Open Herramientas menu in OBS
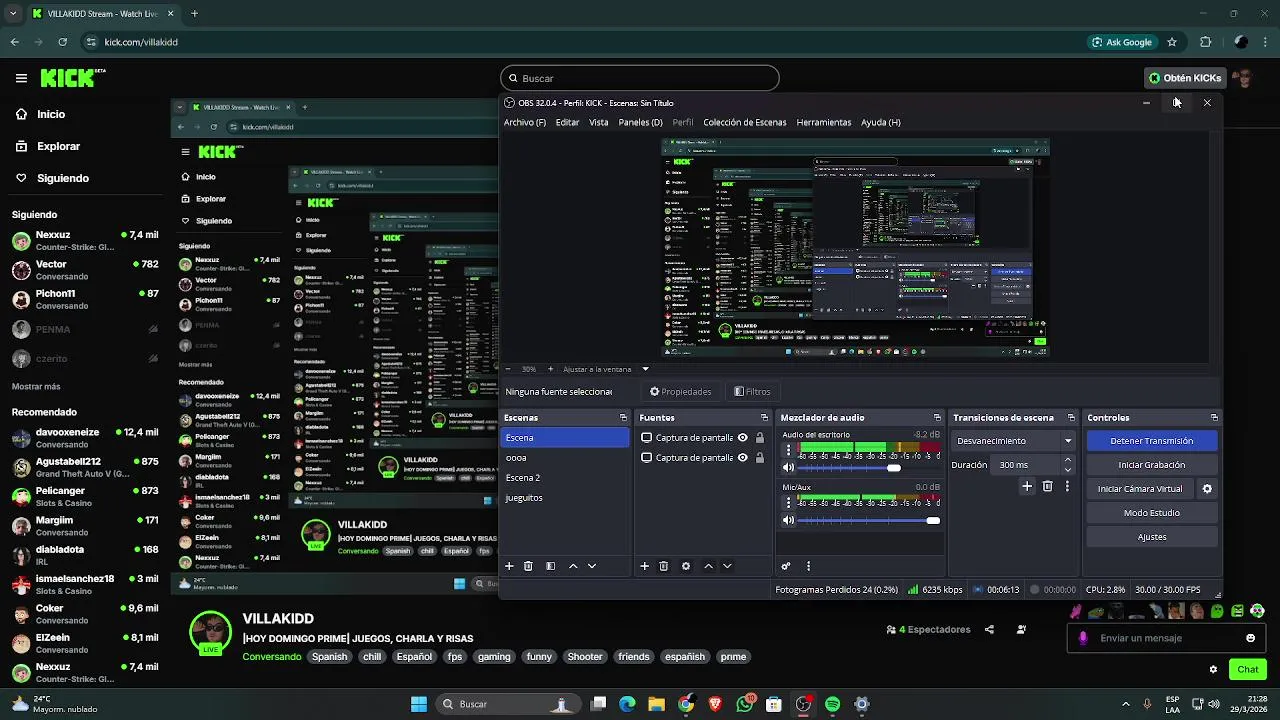This screenshot has height=720, width=1280. pyautogui.click(x=824, y=122)
